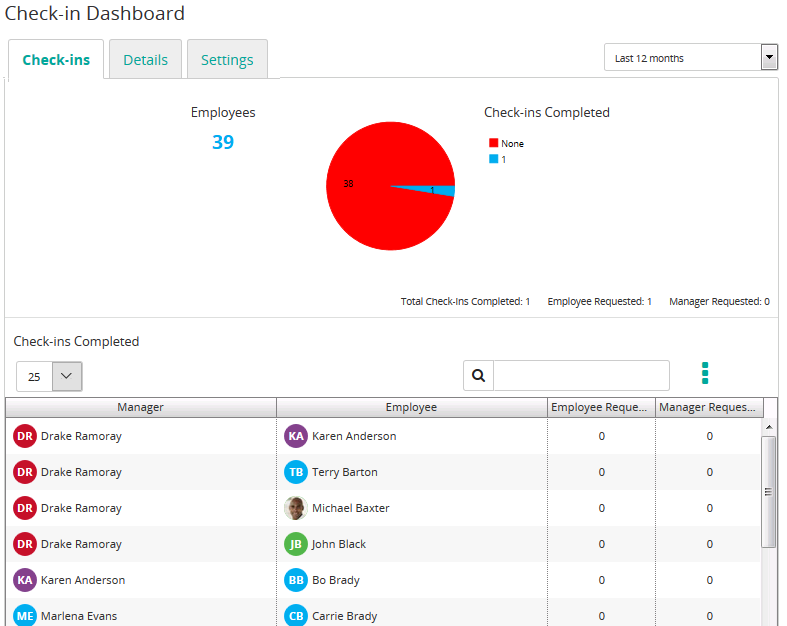Click Terry Barton's TB avatar
787x626 pixels.
[296, 472]
